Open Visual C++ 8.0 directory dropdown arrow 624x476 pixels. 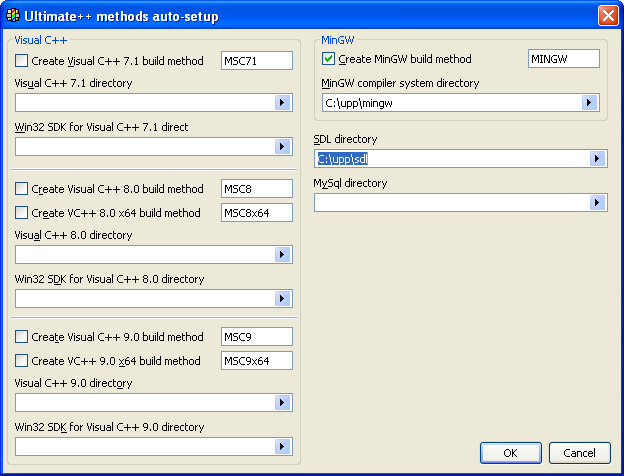(282, 255)
